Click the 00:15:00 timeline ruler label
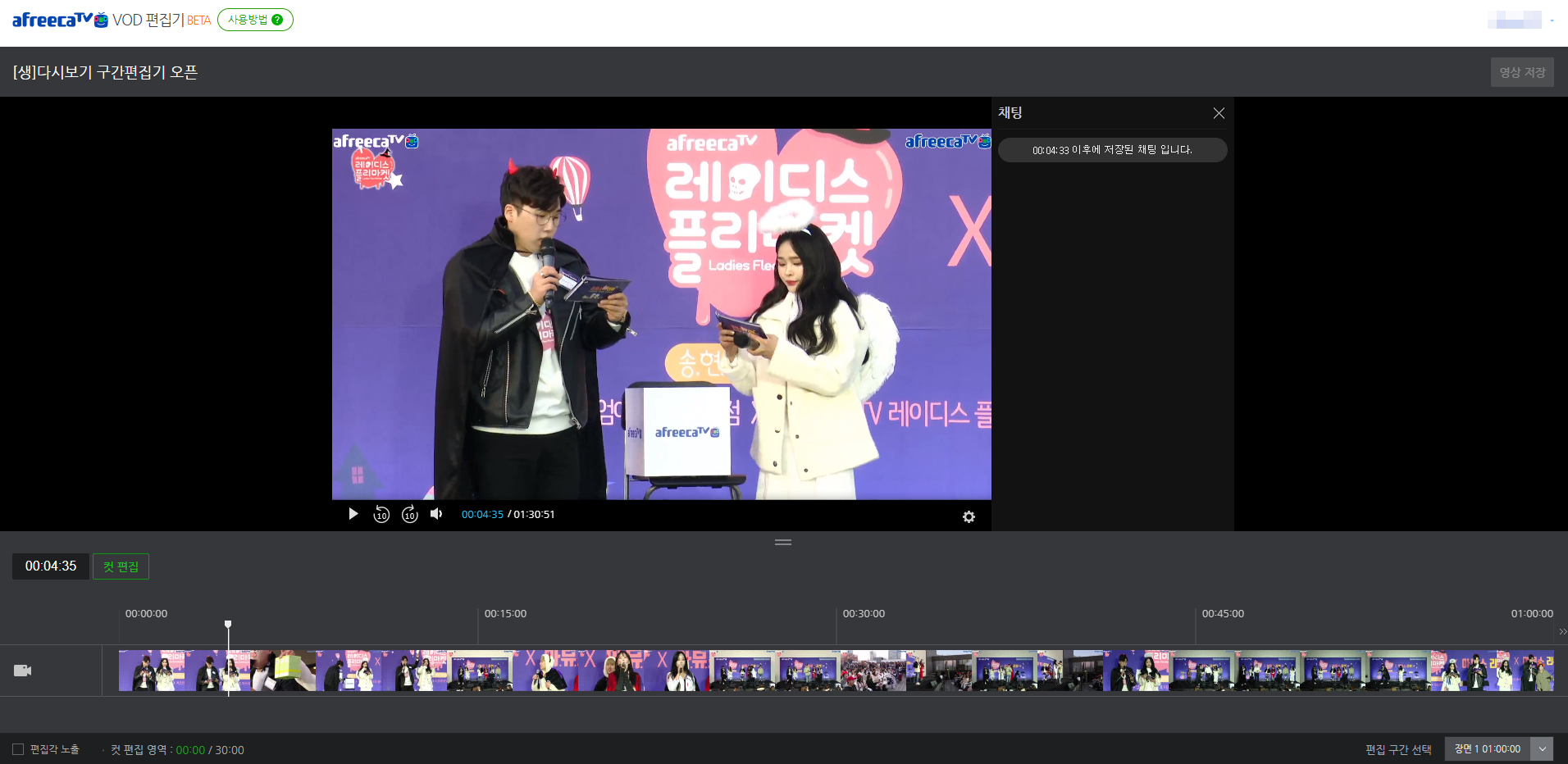 pos(505,614)
